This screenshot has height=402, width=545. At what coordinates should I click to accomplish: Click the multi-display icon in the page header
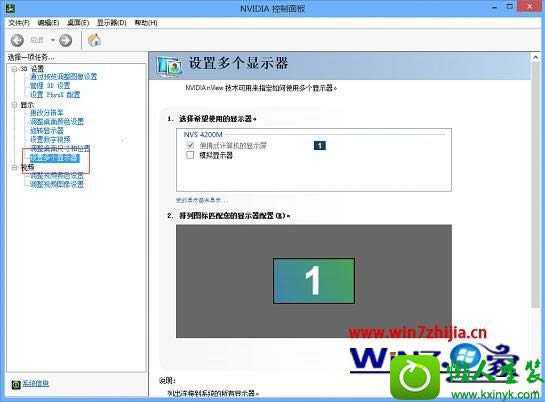(x=169, y=67)
